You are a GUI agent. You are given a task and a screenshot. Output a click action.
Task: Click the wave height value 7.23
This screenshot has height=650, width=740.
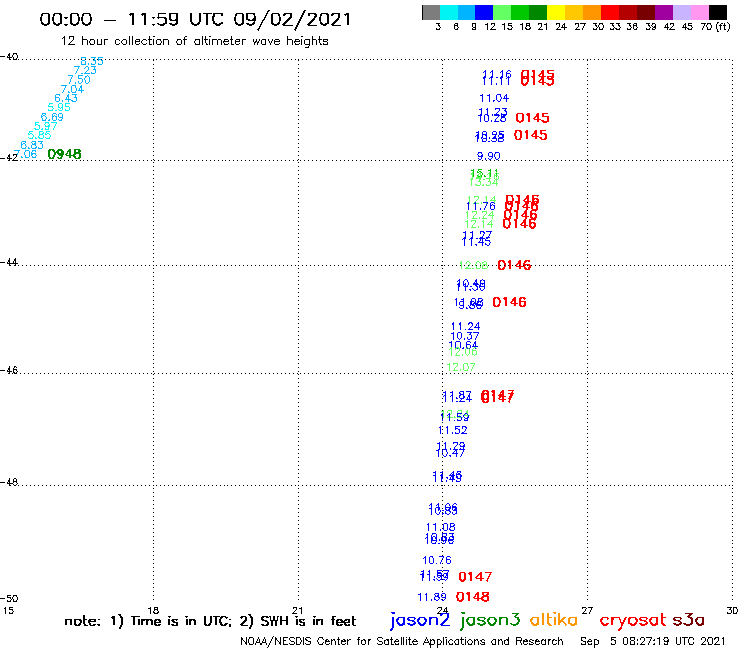pos(85,70)
